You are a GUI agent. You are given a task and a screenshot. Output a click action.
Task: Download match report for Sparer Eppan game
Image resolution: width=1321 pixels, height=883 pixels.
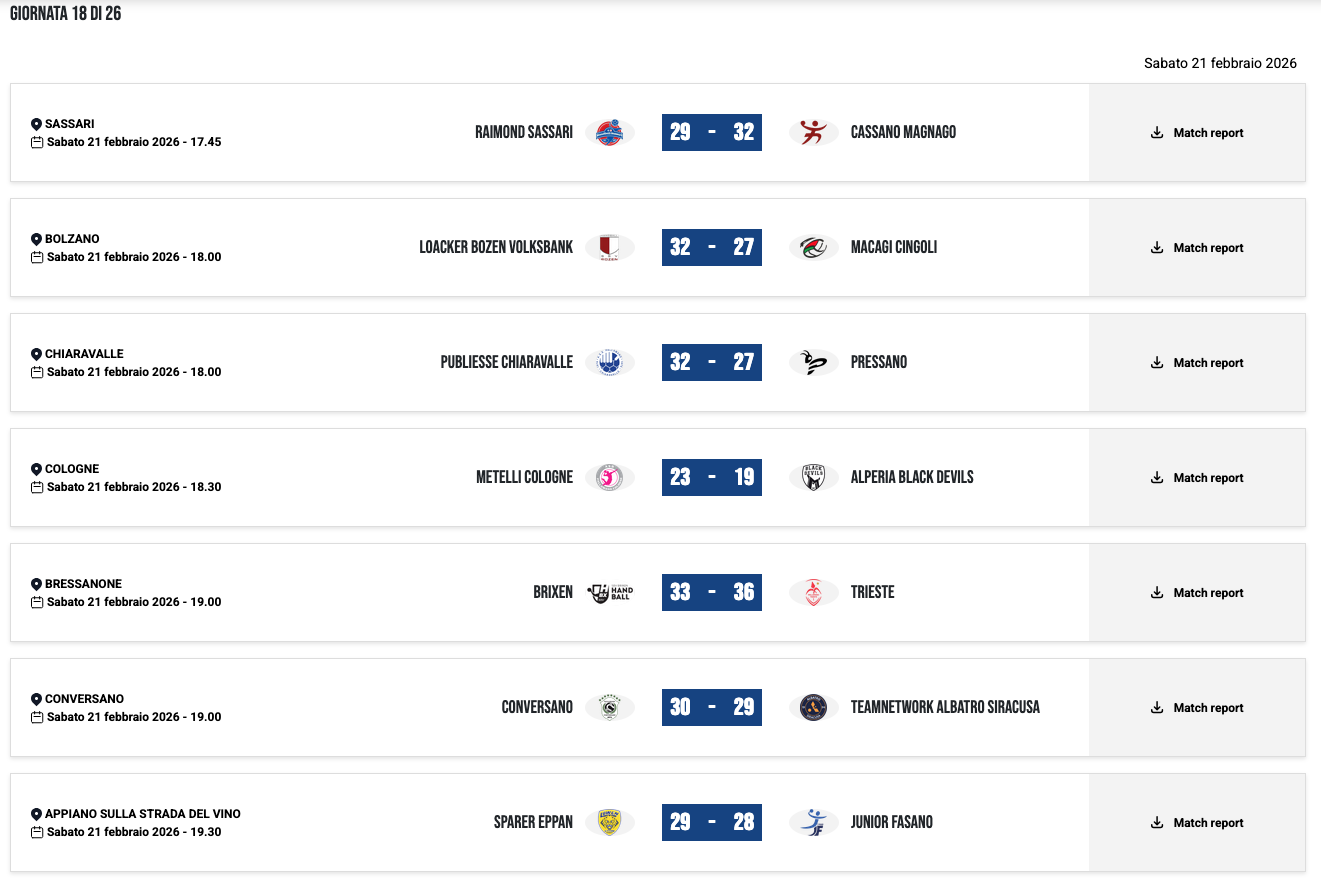point(1197,823)
